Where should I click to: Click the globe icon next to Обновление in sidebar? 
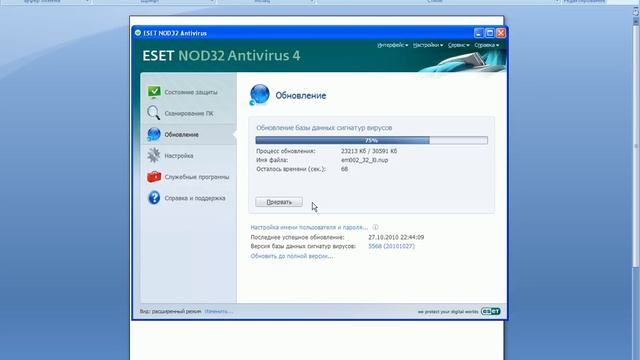[153, 134]
